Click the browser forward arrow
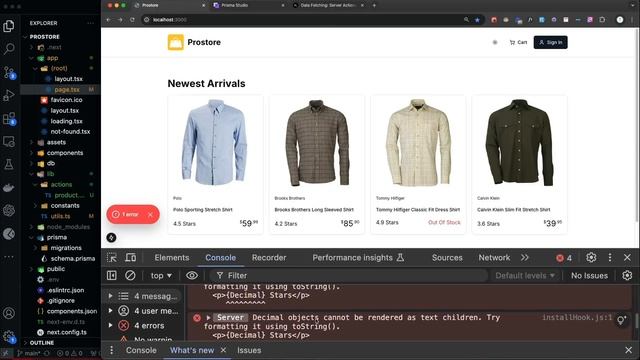This screenshot has height=360, width=640. click(120, 20)
